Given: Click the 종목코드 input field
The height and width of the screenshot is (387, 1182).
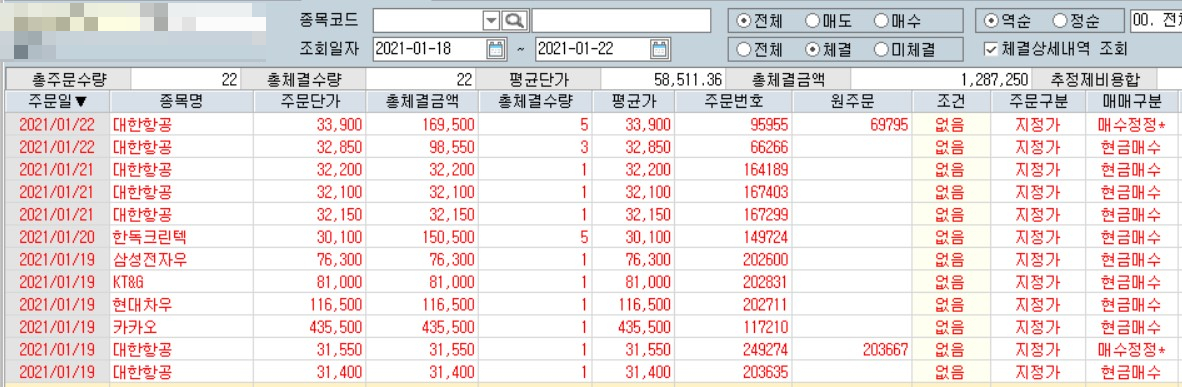Looking at the screenshot, I should pyautogui.click(x=428, y=21).
